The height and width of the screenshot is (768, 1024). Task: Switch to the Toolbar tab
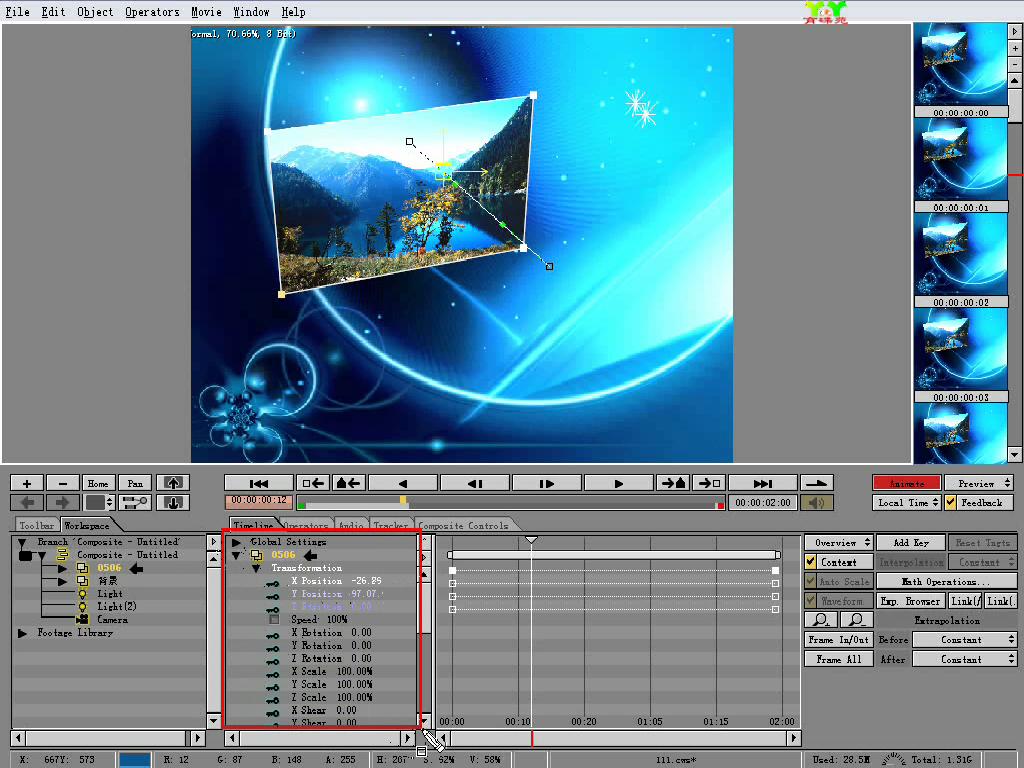pos(37,525)
